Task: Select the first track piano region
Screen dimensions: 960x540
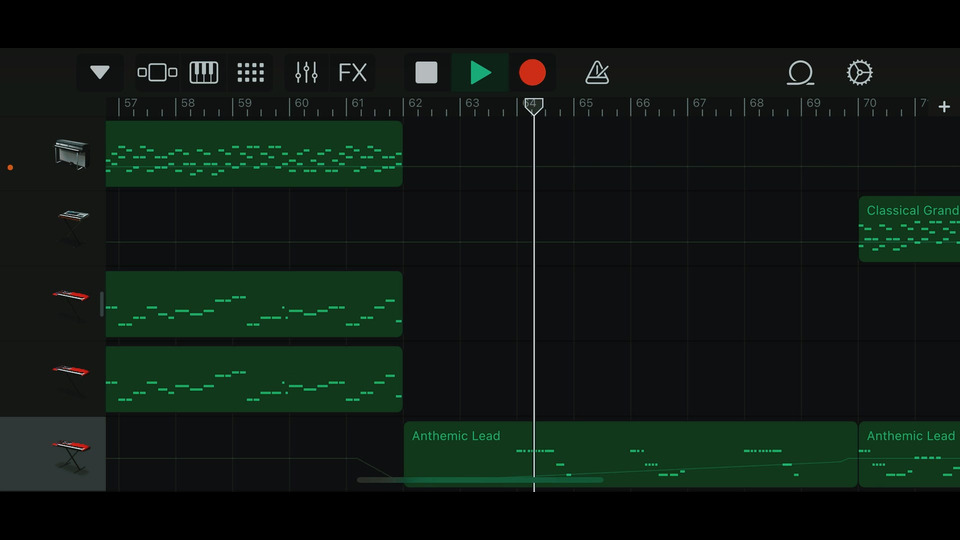Action: (254, 154)
